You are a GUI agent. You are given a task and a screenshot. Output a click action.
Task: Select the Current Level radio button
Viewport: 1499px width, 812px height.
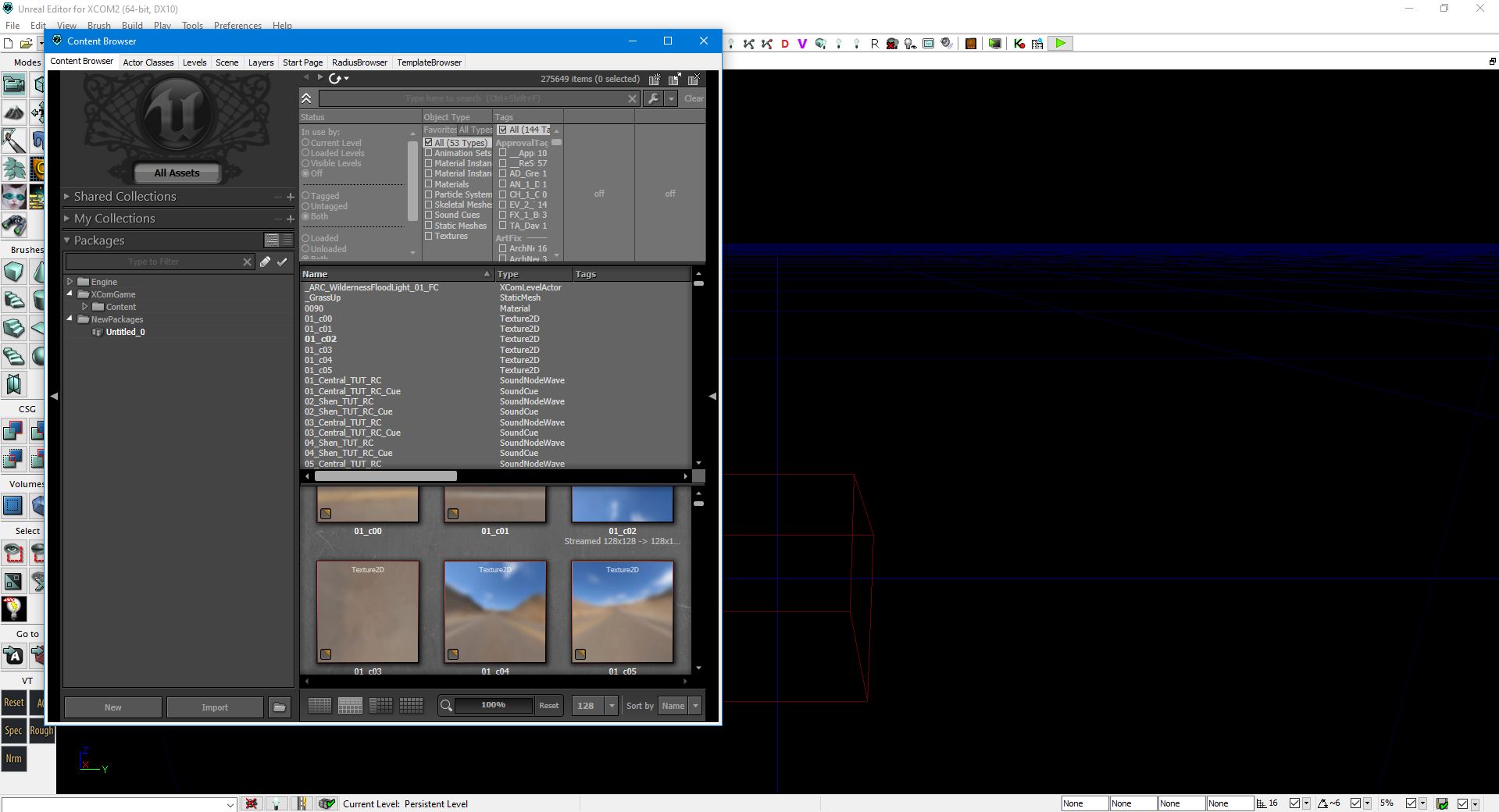tap(306, 143)
